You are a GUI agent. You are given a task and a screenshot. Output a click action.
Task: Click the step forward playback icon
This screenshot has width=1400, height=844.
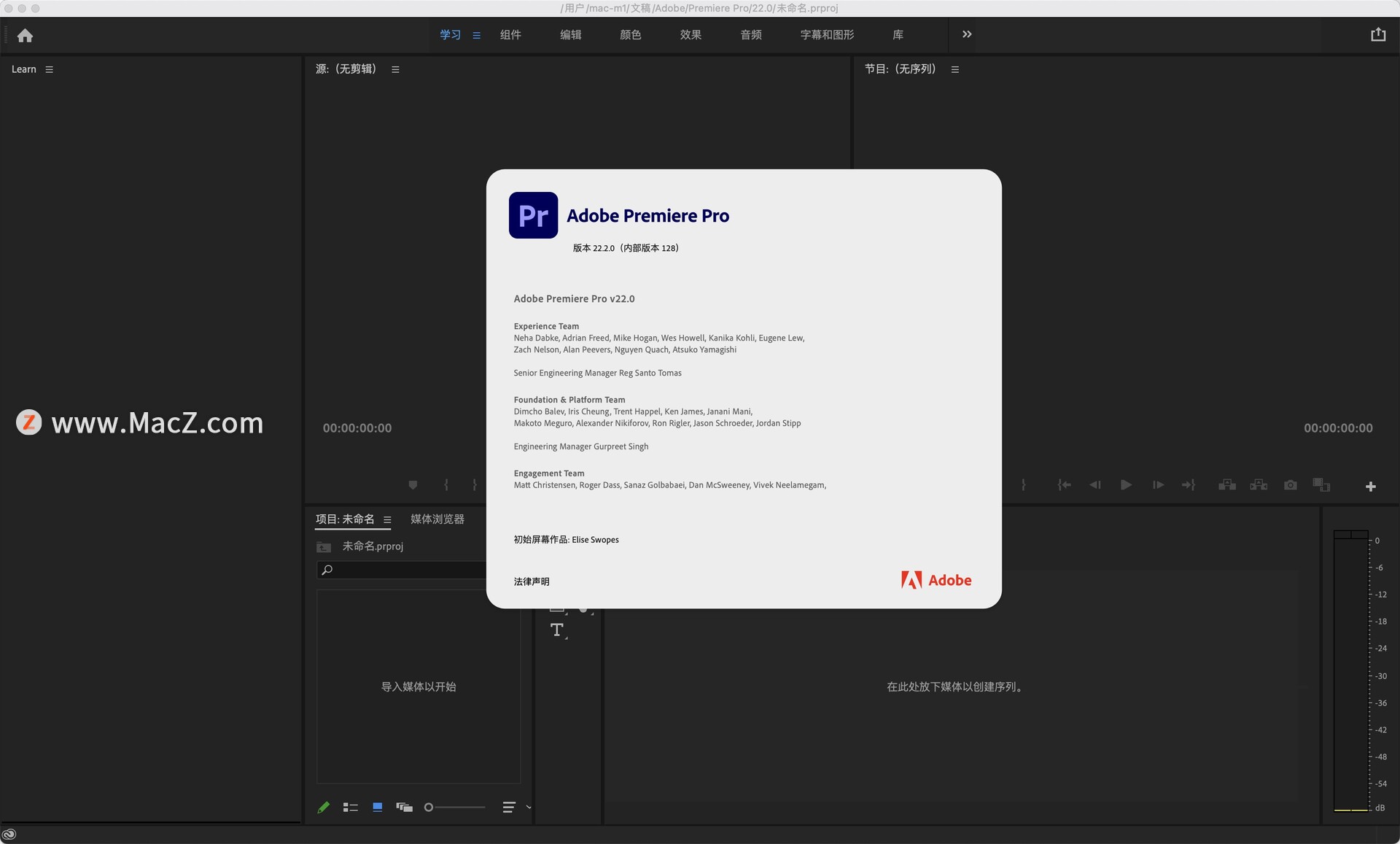tap(1157, 485)
